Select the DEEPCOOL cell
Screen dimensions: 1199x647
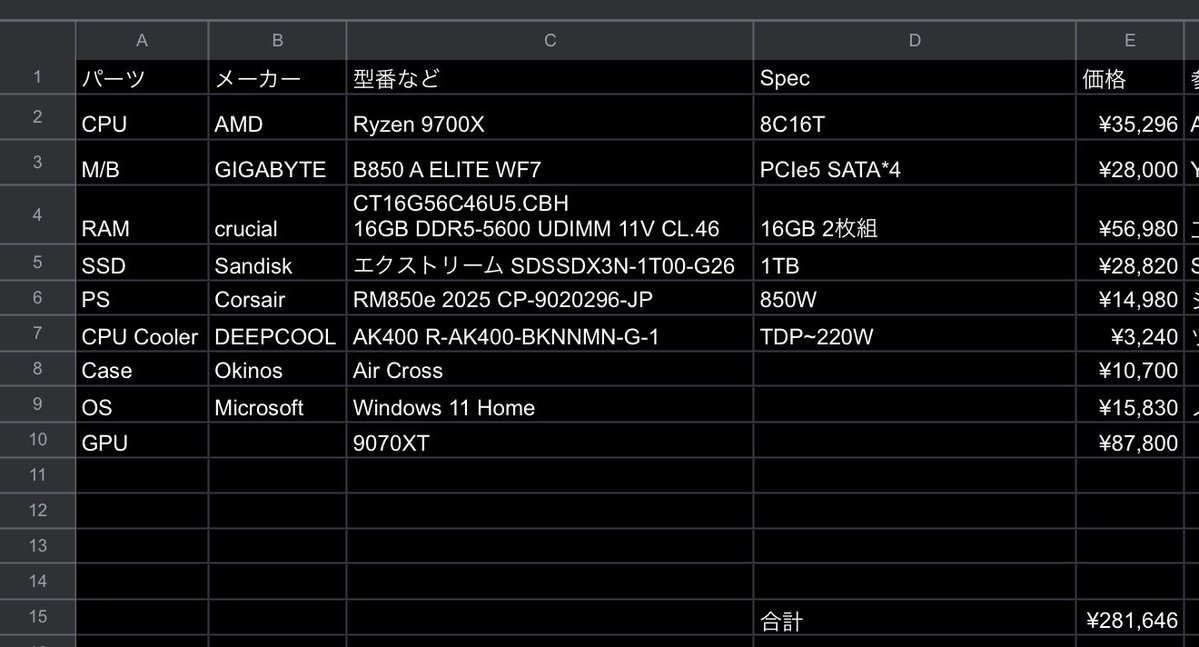coord(278,333)
